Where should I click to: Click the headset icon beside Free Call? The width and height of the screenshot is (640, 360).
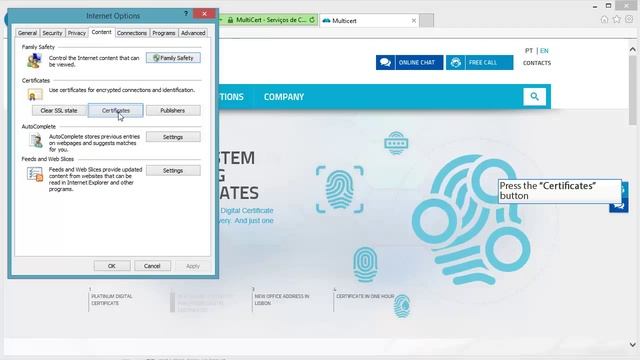click(456, 62)
